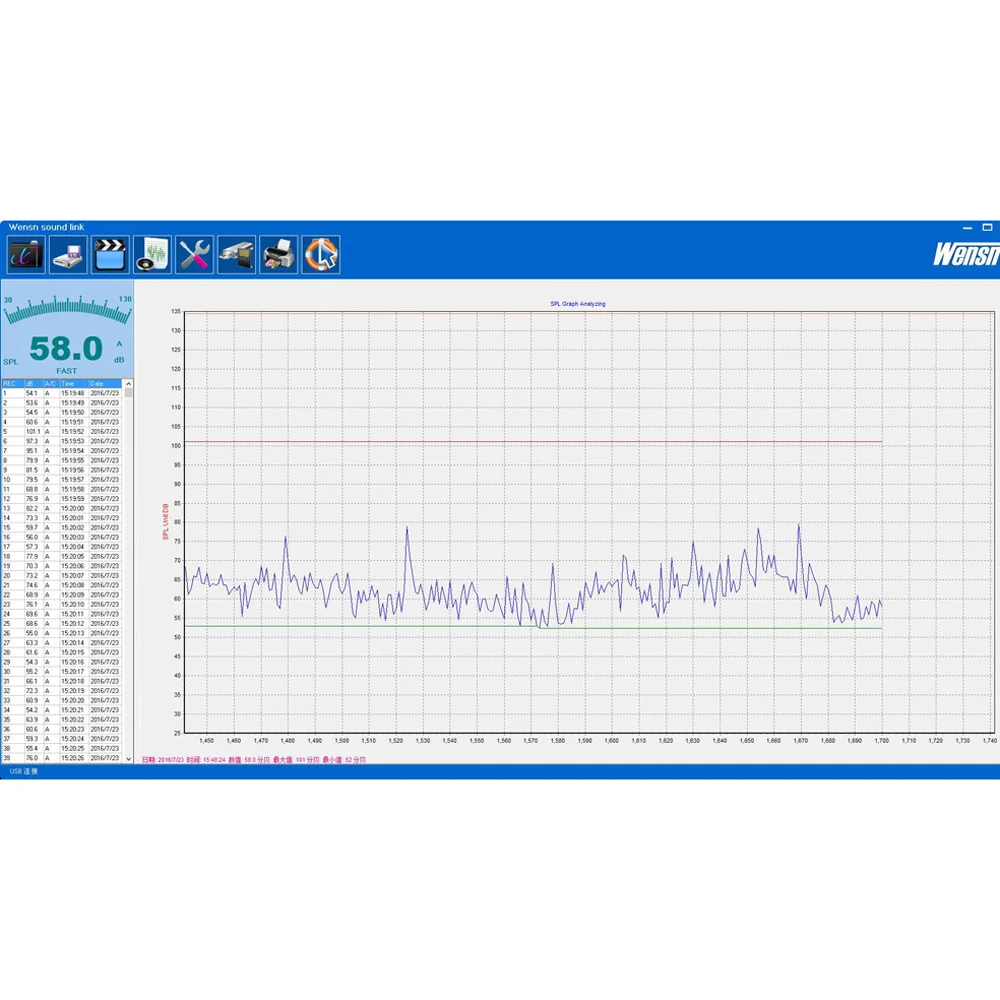Select record 8 with 79.9 dB
The image size is (1000, 1000).
pyautogui.click(x=62, y=460)
